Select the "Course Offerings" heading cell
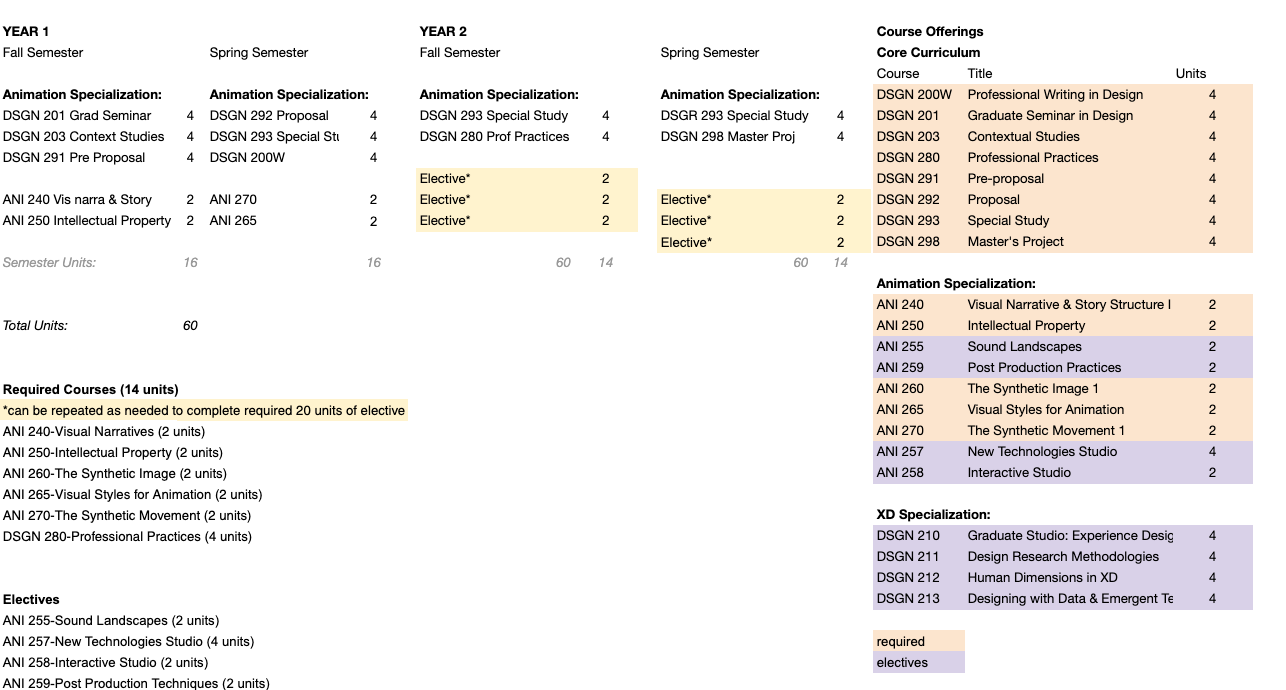Image resolution: width=1286 pixels, height=690 pixels. (x=930, y=31)
